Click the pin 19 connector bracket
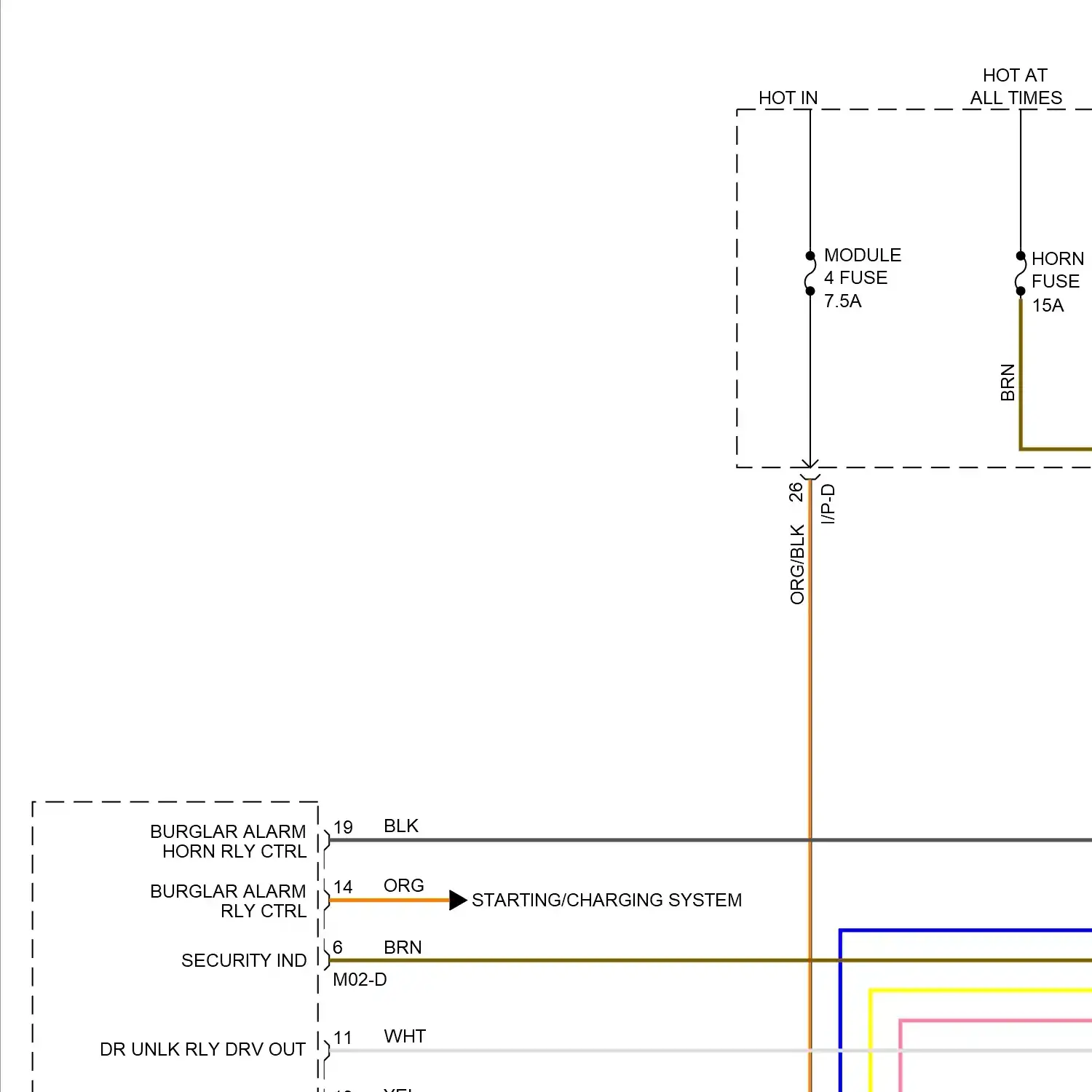Screen dimensions: 1092x1092 (327, 840)
